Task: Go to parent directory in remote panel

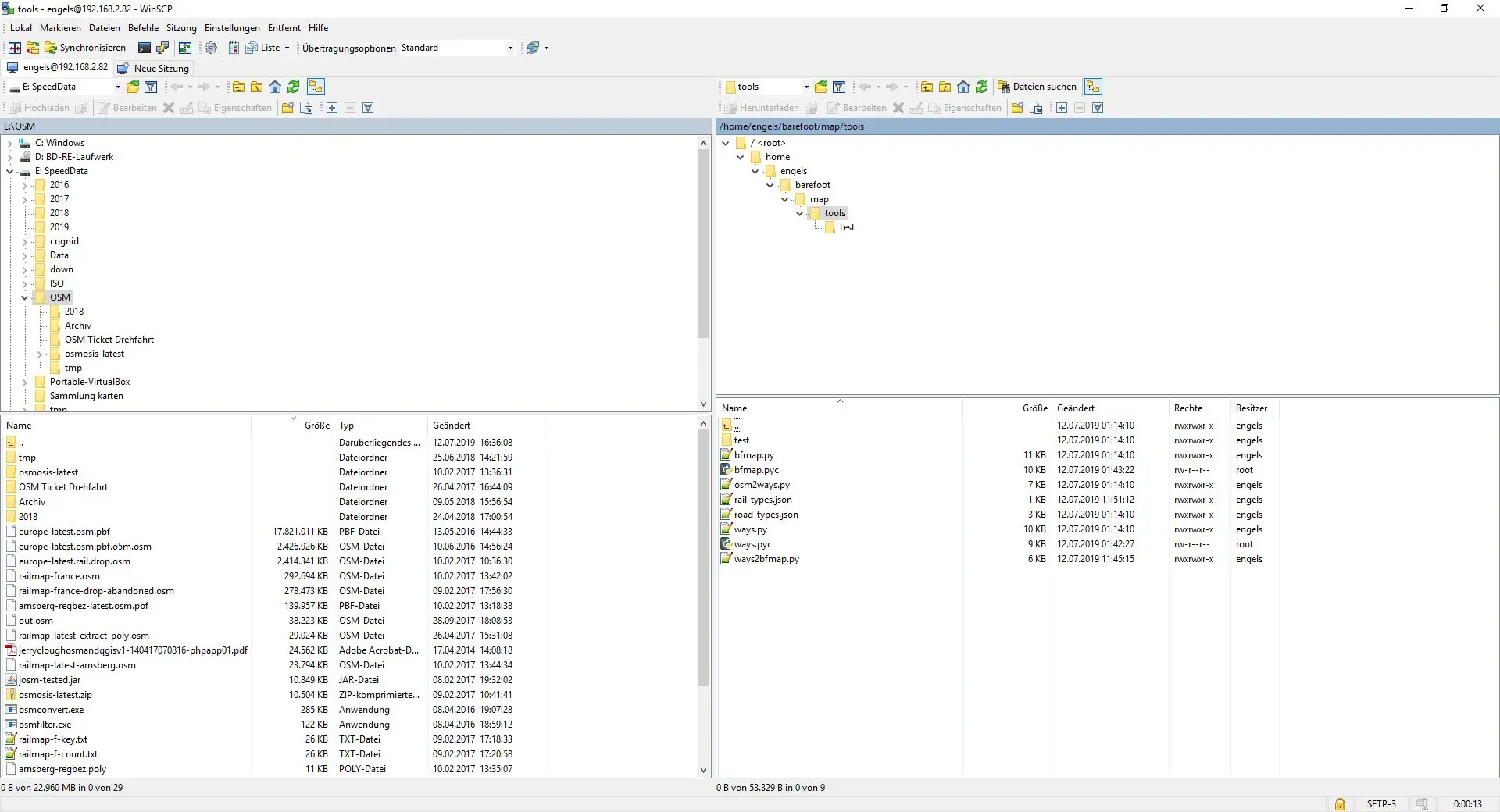Action: (927, 87)
